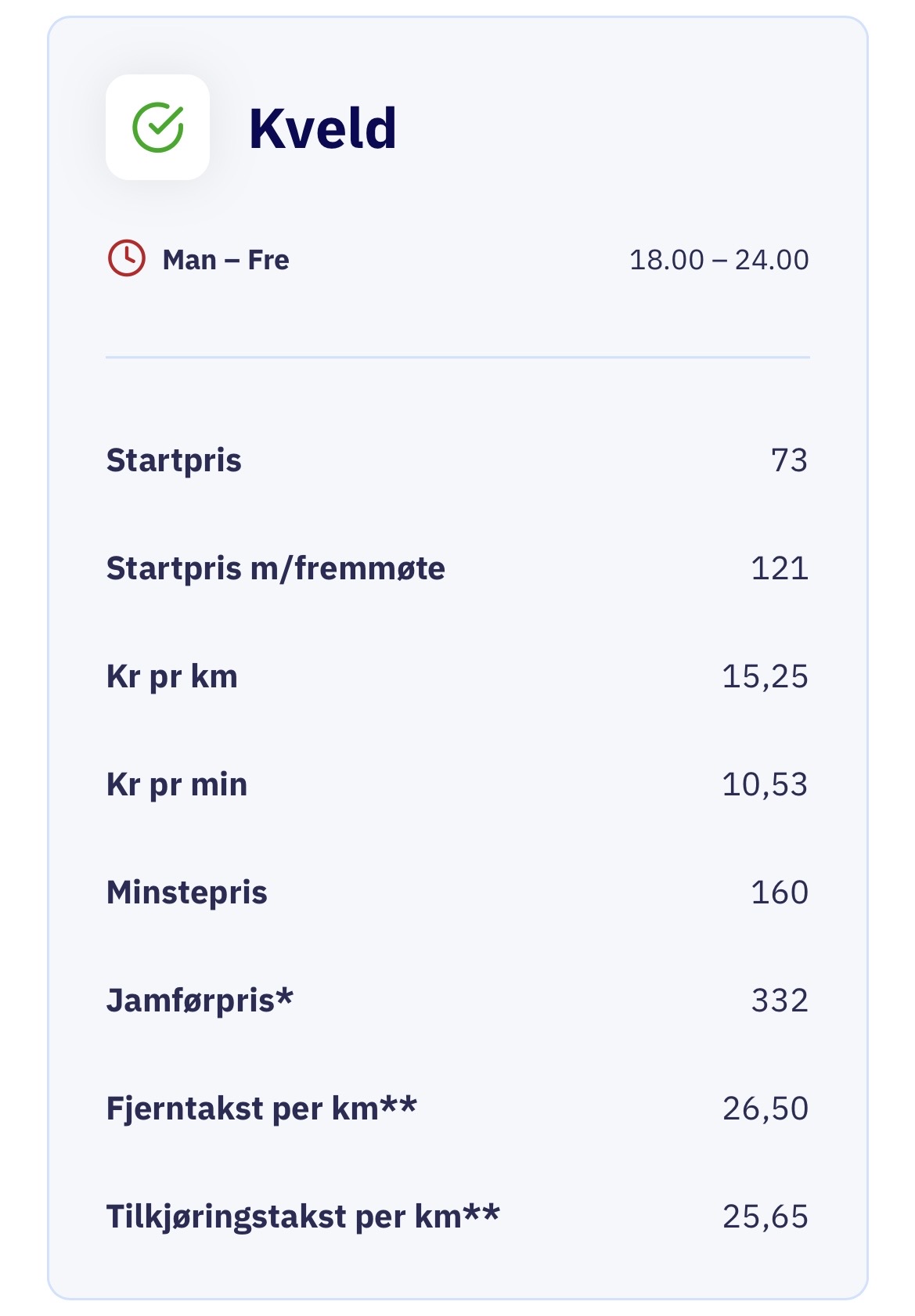
Task: Click the Jamførpris value 332
Action: click(x=780, y=1001)
